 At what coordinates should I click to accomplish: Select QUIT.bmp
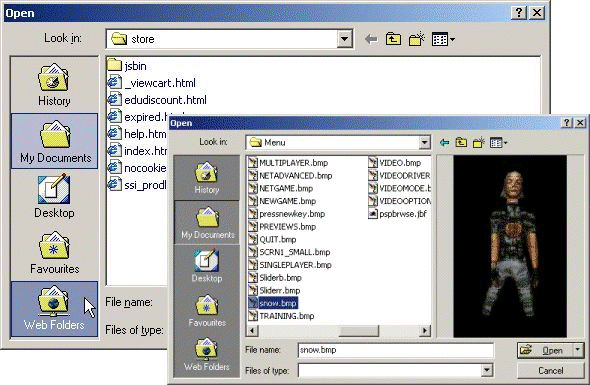coord(272,240)
